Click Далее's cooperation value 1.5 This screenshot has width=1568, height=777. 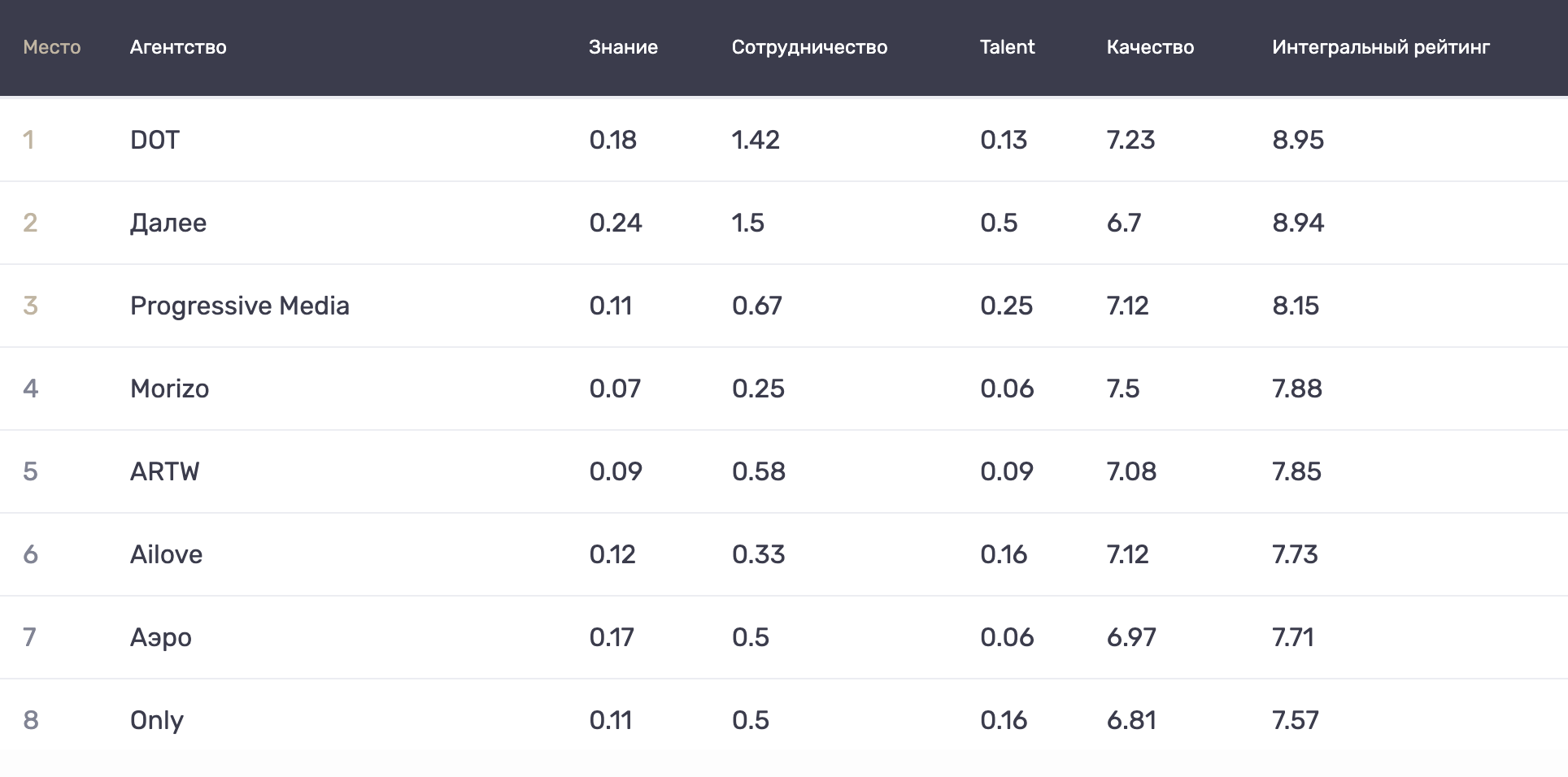tap(748, 223)
